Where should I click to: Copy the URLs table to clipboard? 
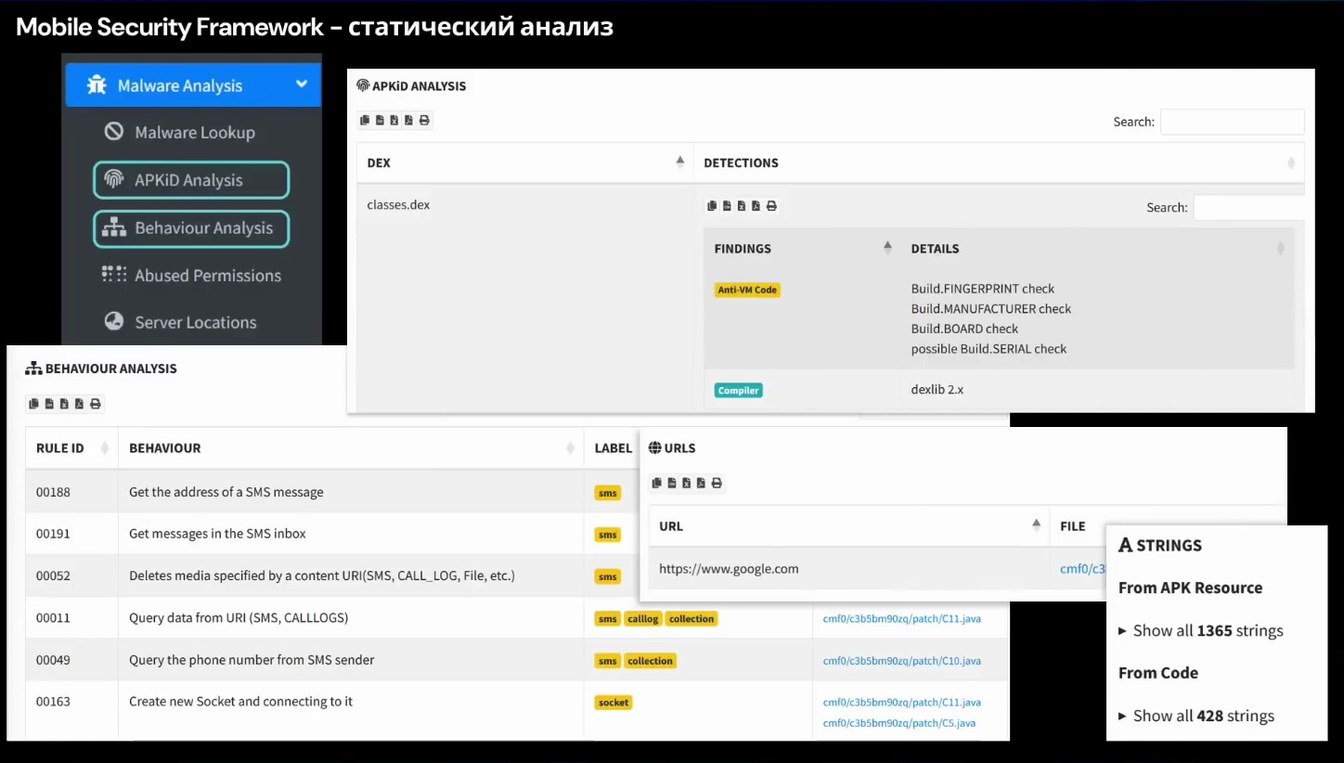tap(657, 483)
